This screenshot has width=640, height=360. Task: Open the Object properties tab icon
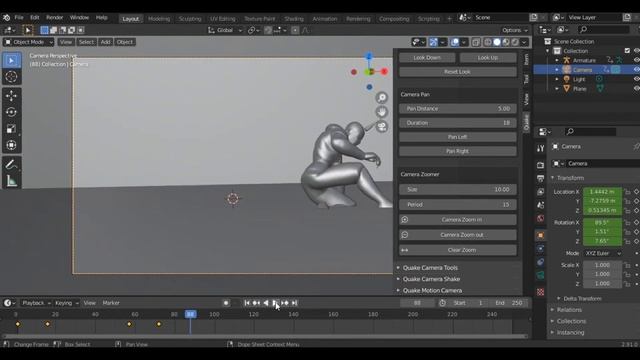pos(540,235)
